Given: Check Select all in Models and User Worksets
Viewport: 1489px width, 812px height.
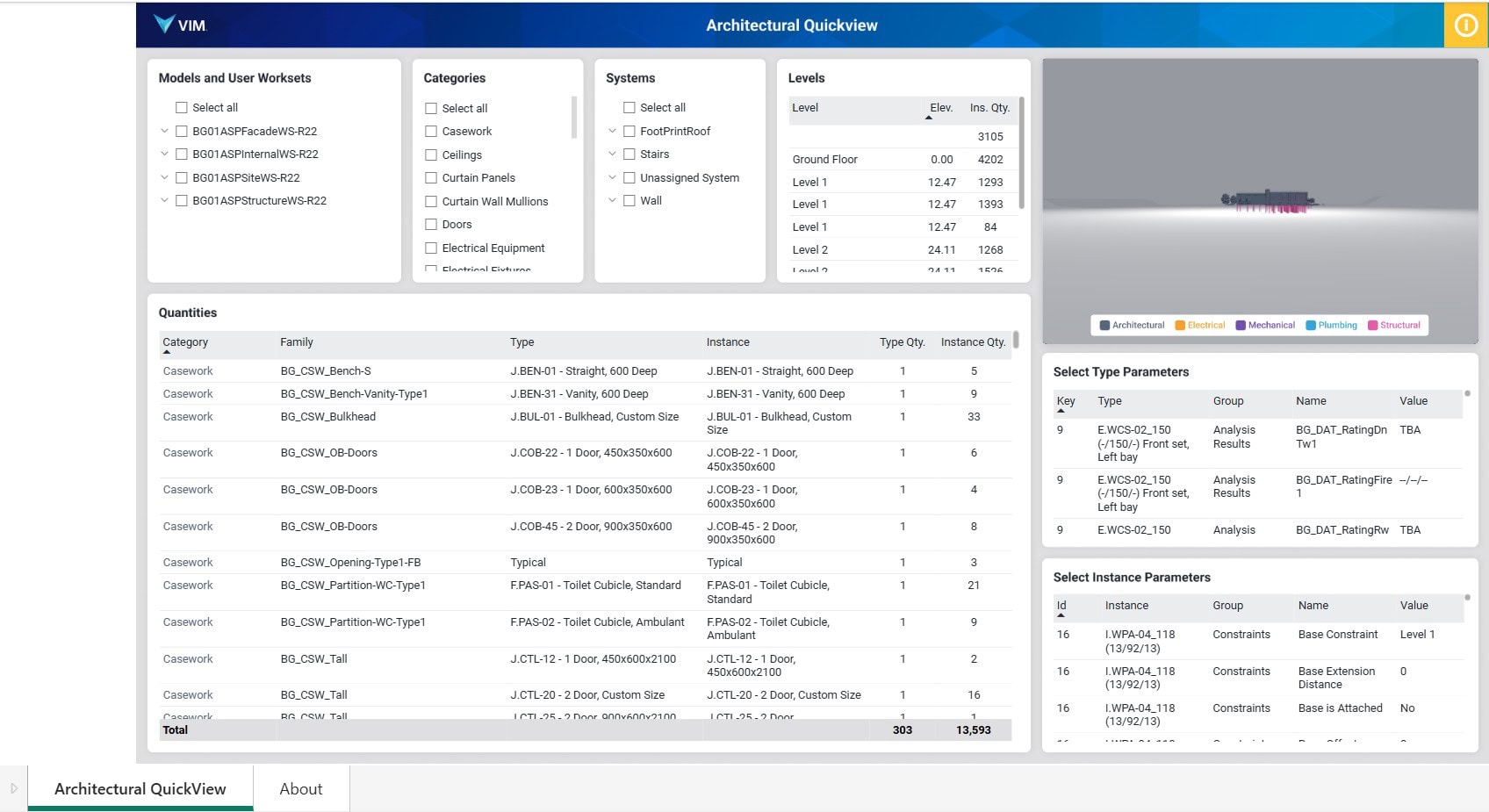Looking at the screenshot, I should (x=182, y=107).
